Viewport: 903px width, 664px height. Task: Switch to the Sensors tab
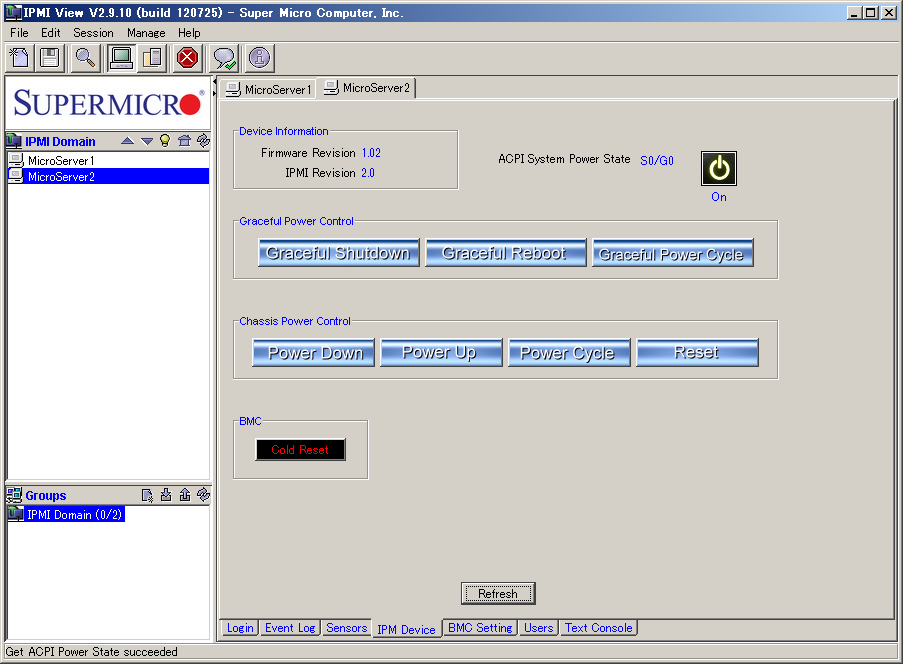[346, 628]
